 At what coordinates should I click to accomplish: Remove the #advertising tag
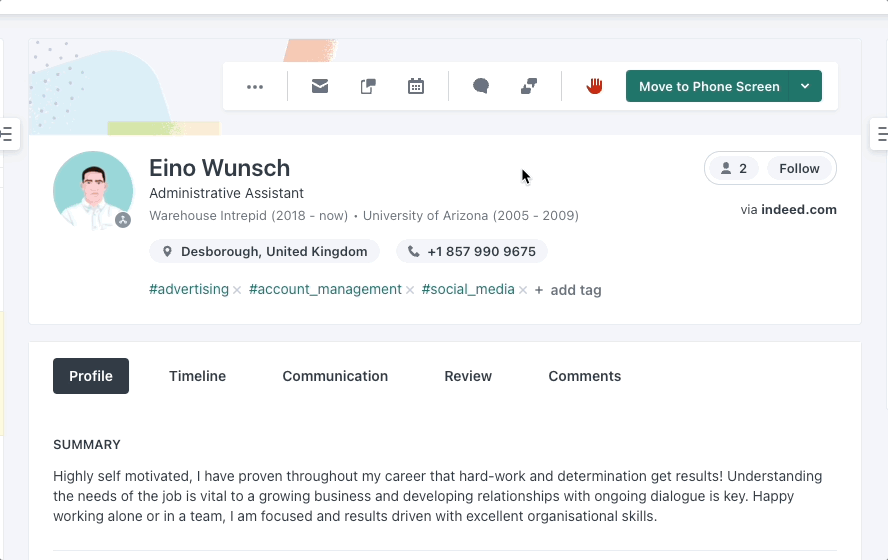pyautogui.click(x=237, y=291)
